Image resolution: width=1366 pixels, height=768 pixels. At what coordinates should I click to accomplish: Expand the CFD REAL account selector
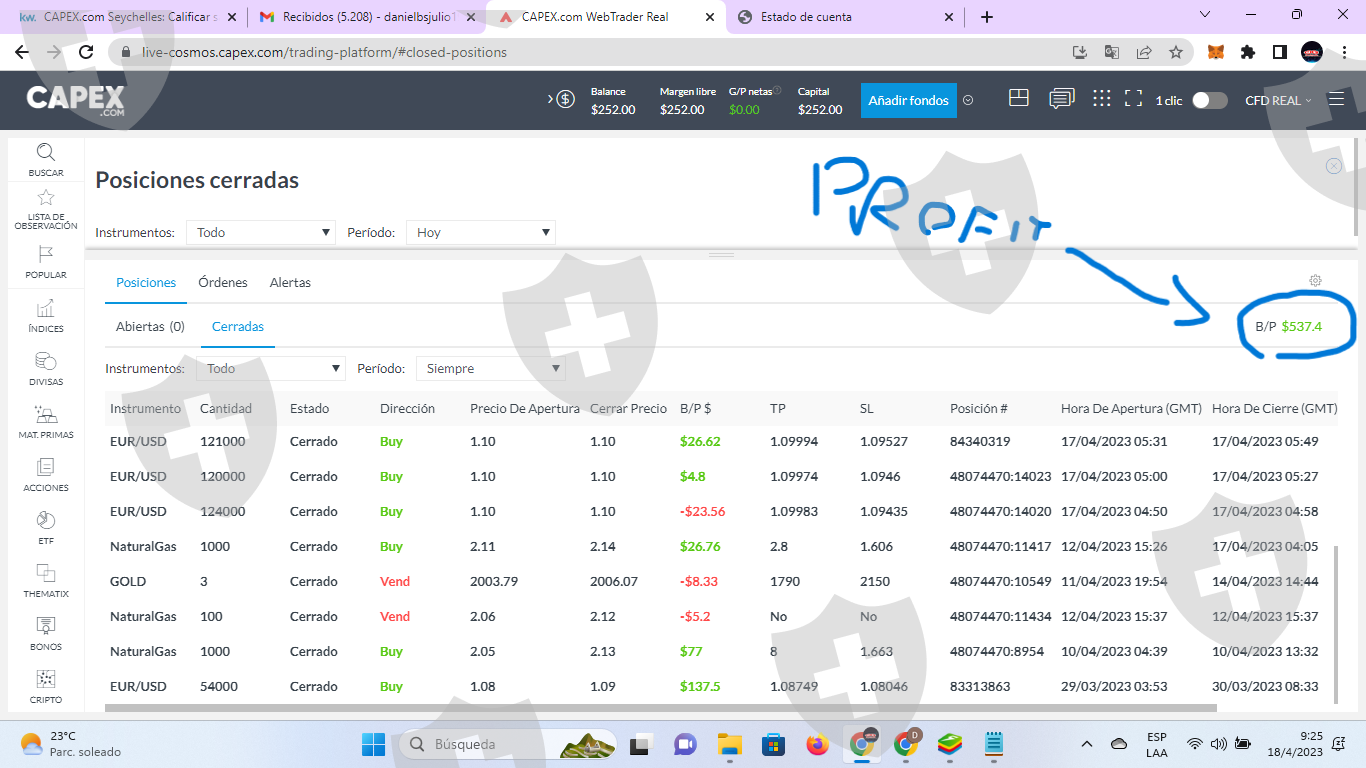1278,100
